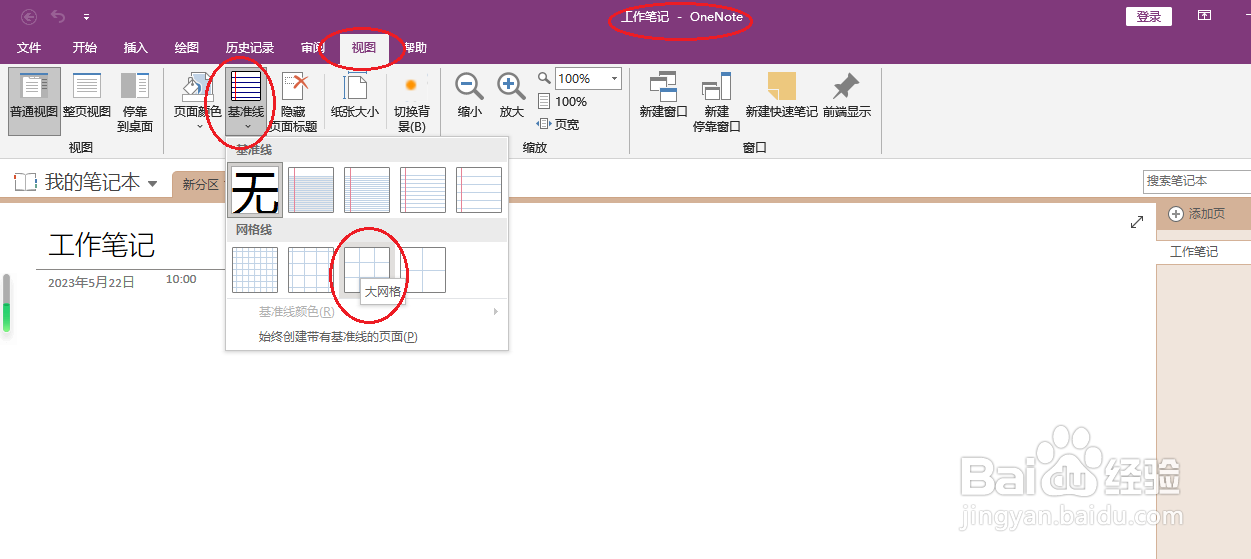Click into the 搜索笔记本 search box
Viewport: 1251px width, 559px height.
coord(1196,181)
